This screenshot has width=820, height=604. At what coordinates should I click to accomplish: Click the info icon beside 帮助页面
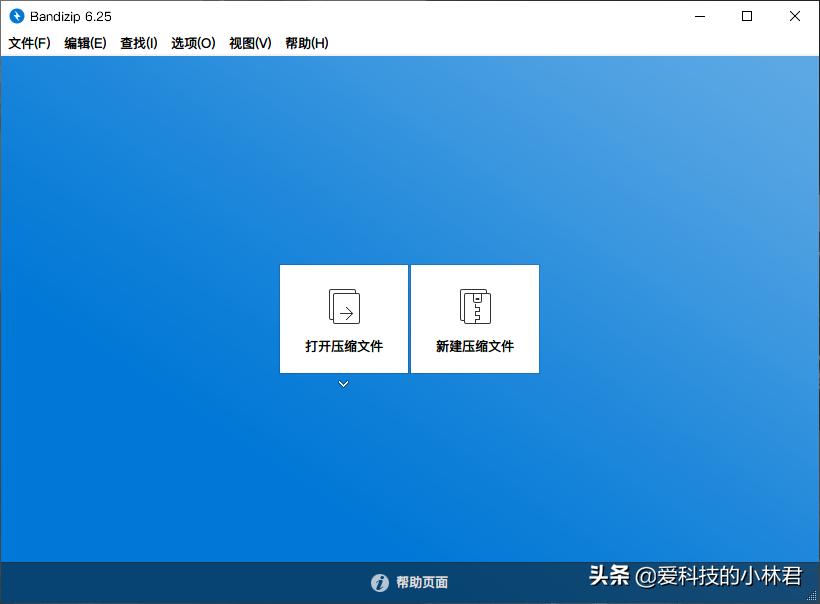pos(381,582)
